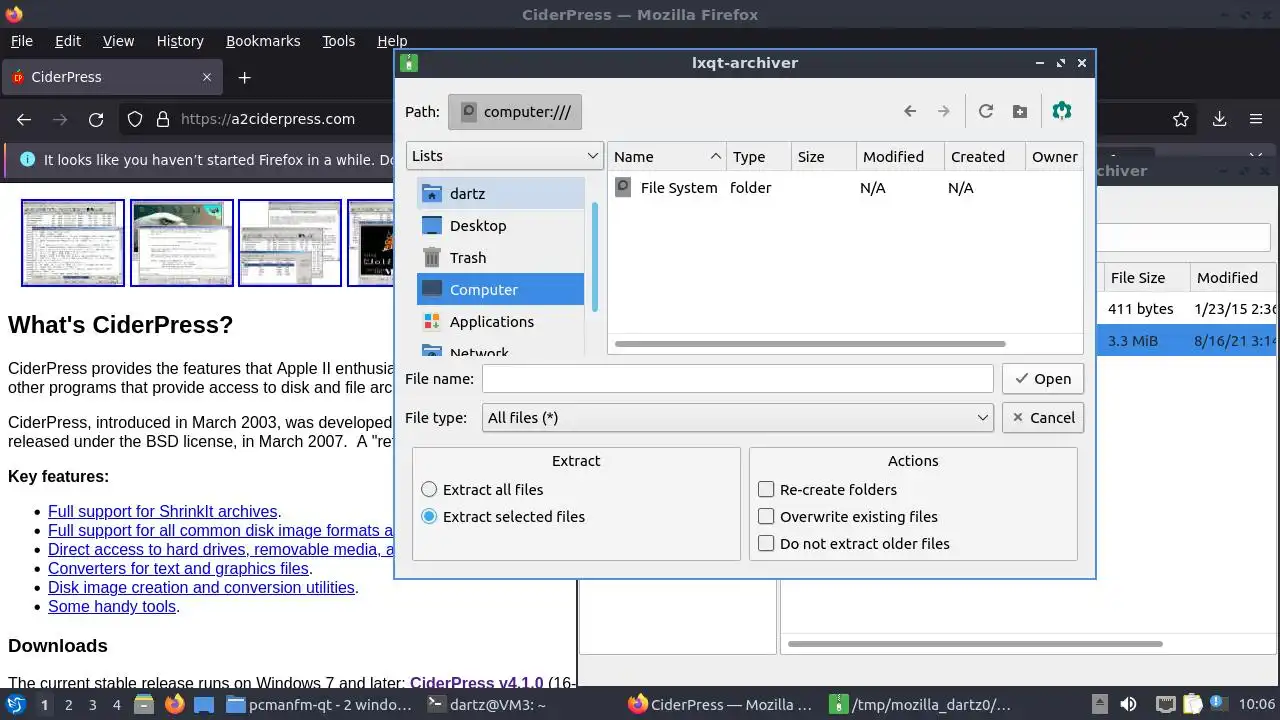Switch to pcmanfm-qt taskbar window
Image resolution: width=1280 pixels, height=720 pixels.
pyautogui.click(x=318, y=705)
